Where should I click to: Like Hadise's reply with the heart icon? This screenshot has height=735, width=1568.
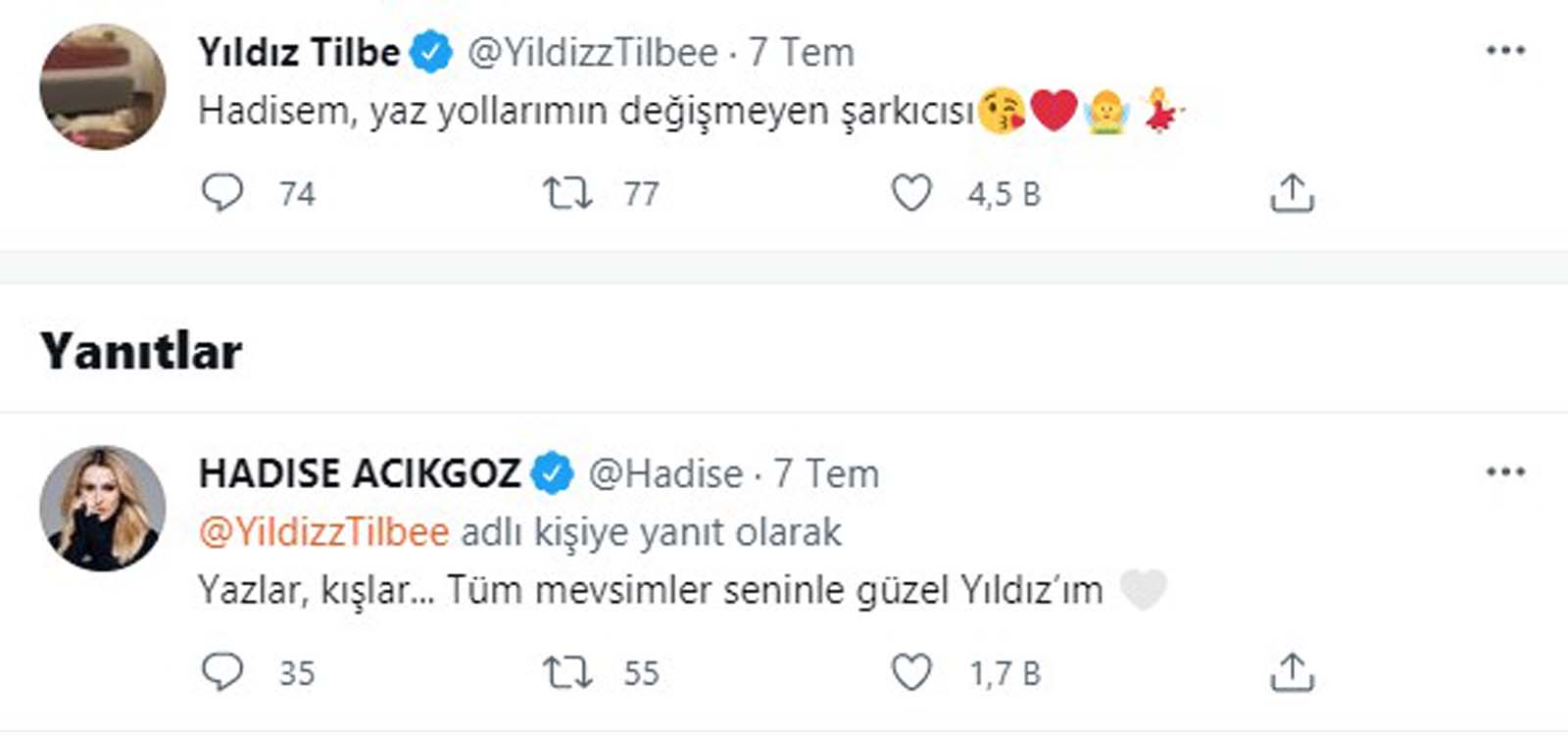pyautogui.click(x=912, y=672)
